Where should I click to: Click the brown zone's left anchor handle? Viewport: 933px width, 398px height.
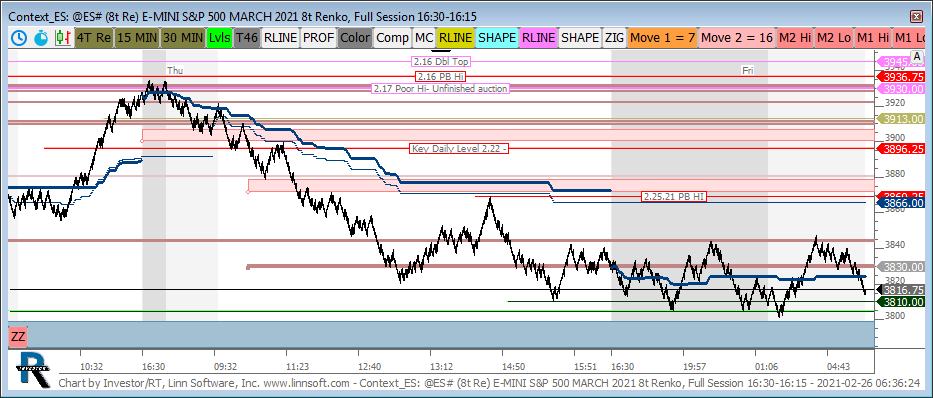(x=248, y=267)
